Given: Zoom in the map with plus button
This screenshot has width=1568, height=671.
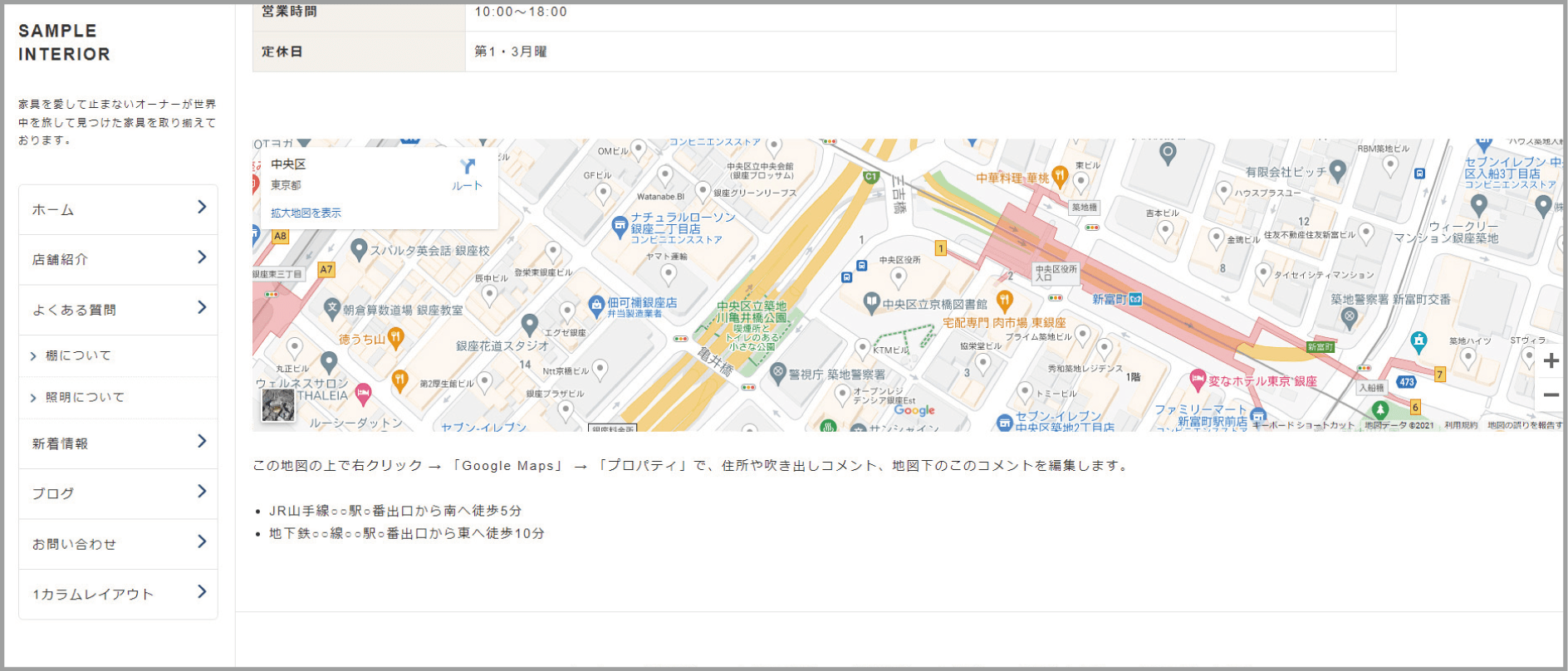Looking at the screenshot, I should (x=1551, y=361).
